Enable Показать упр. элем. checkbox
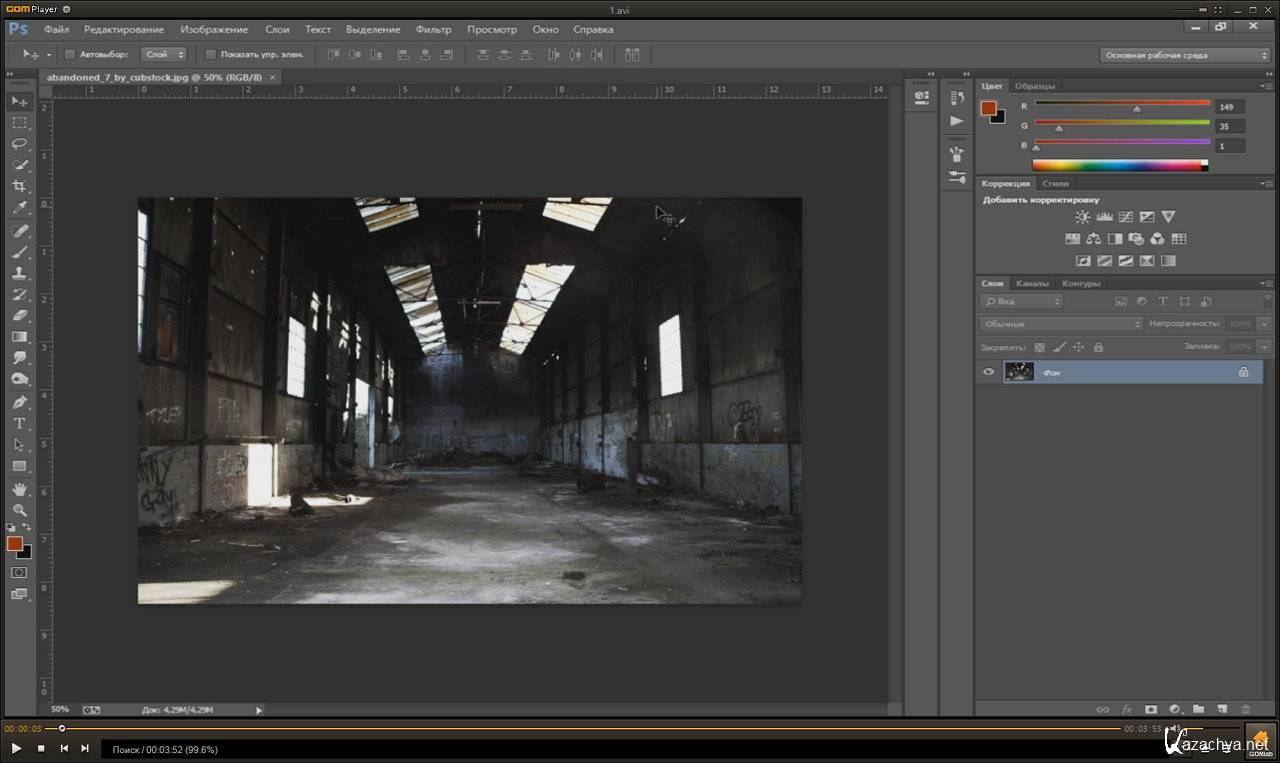The height and width of the screenshot is (763, 1280). [210, 54]
